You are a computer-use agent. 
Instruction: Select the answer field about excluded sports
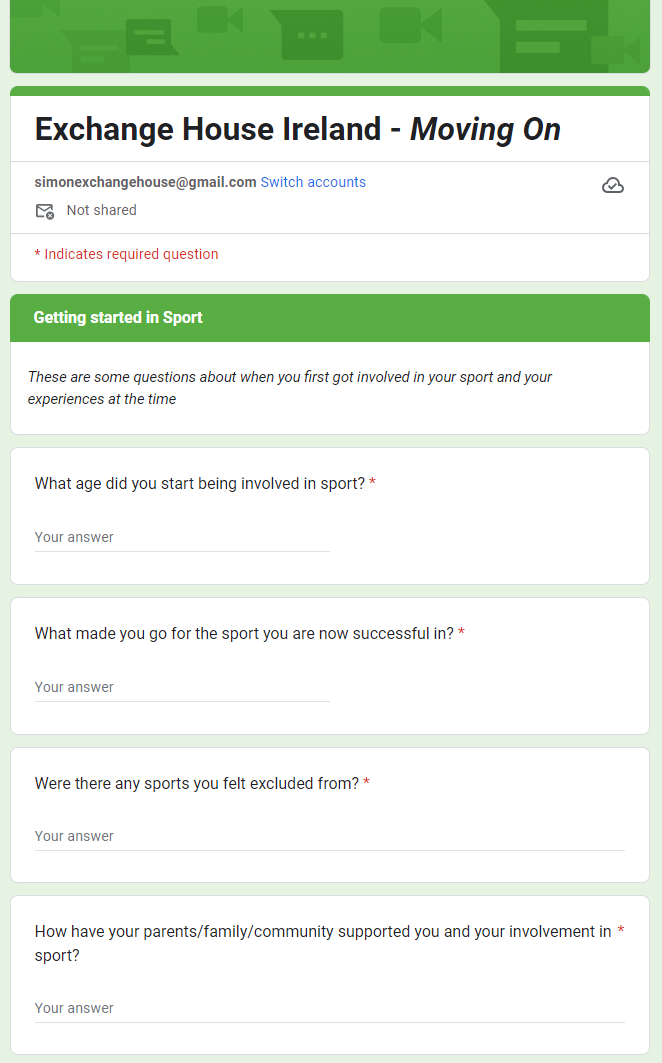click(329, 837)
